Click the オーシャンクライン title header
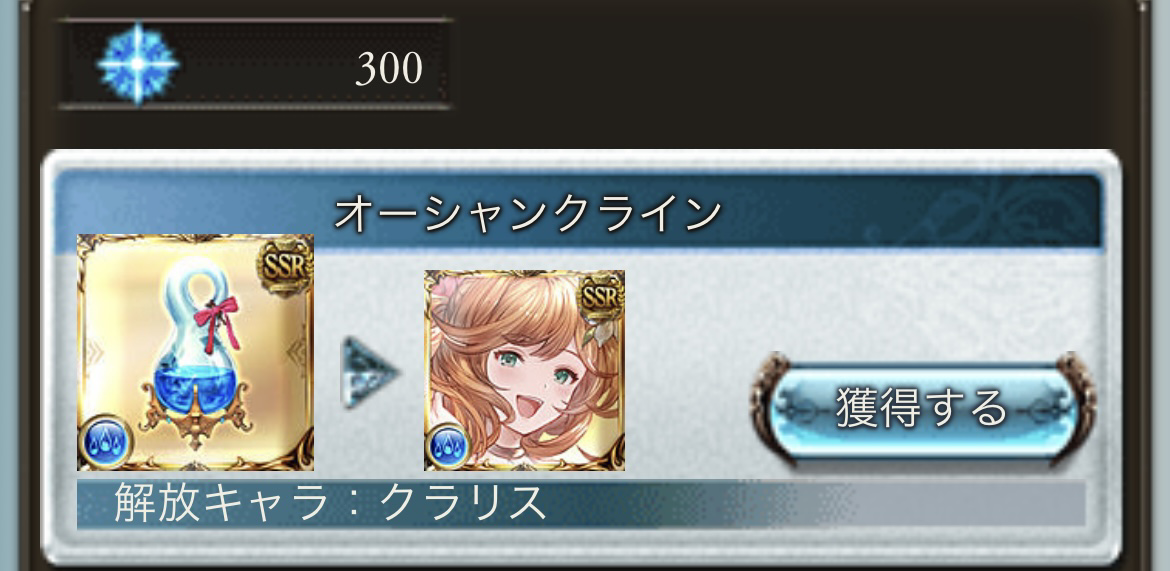 [527, 214]
